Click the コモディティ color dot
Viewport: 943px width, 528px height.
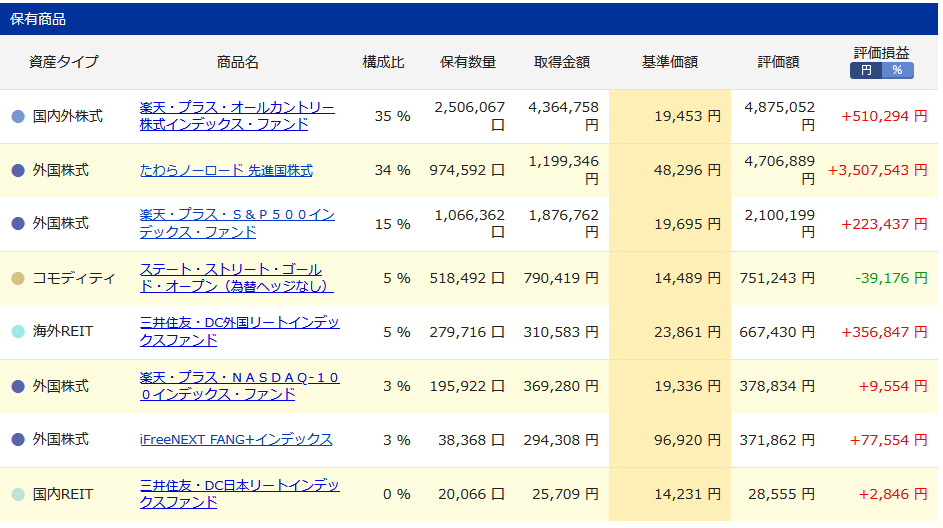[18, 278]
